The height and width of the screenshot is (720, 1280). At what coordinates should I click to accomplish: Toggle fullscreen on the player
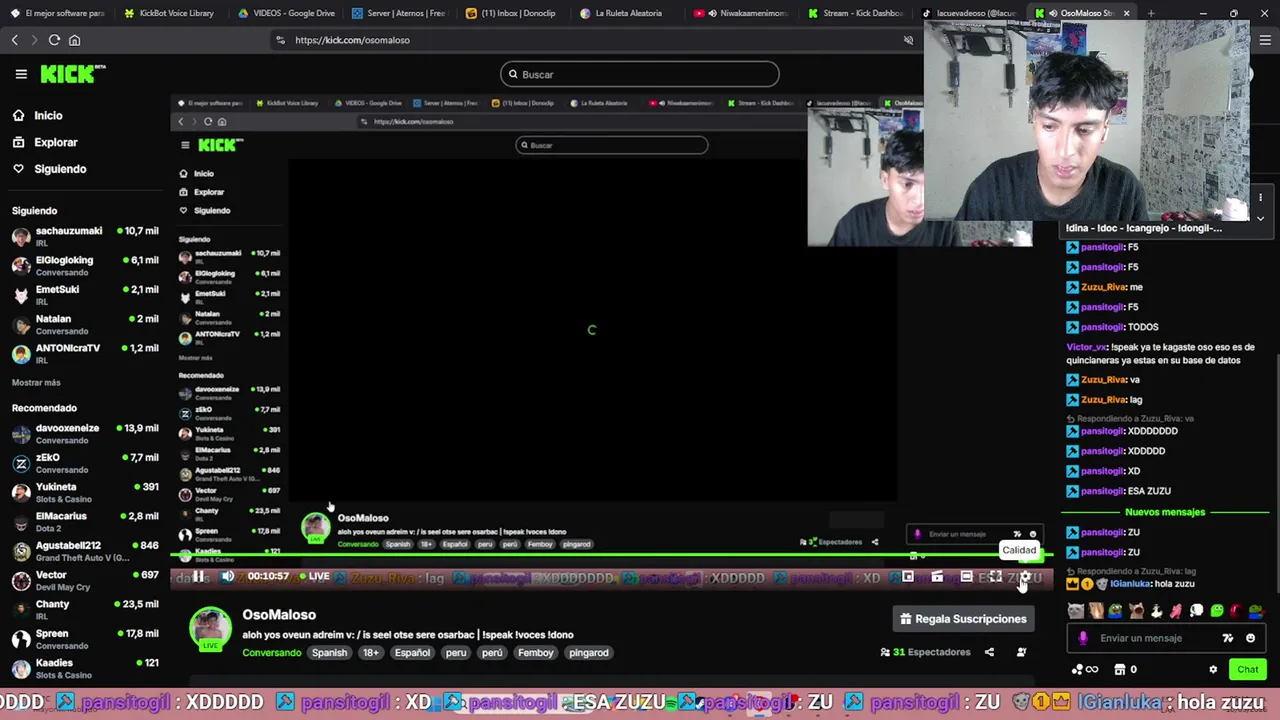[x=995, y=577]
